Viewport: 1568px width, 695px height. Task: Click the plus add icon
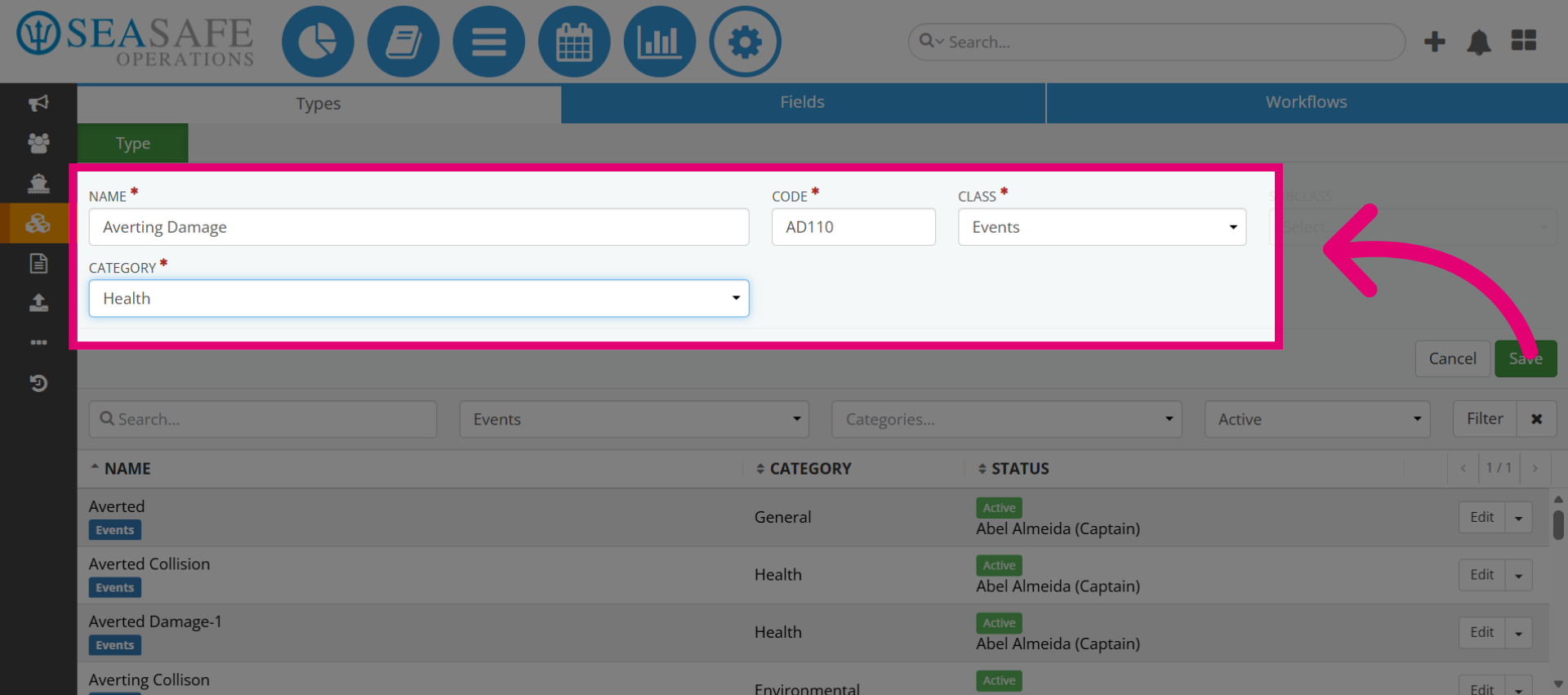[1435, 42]
